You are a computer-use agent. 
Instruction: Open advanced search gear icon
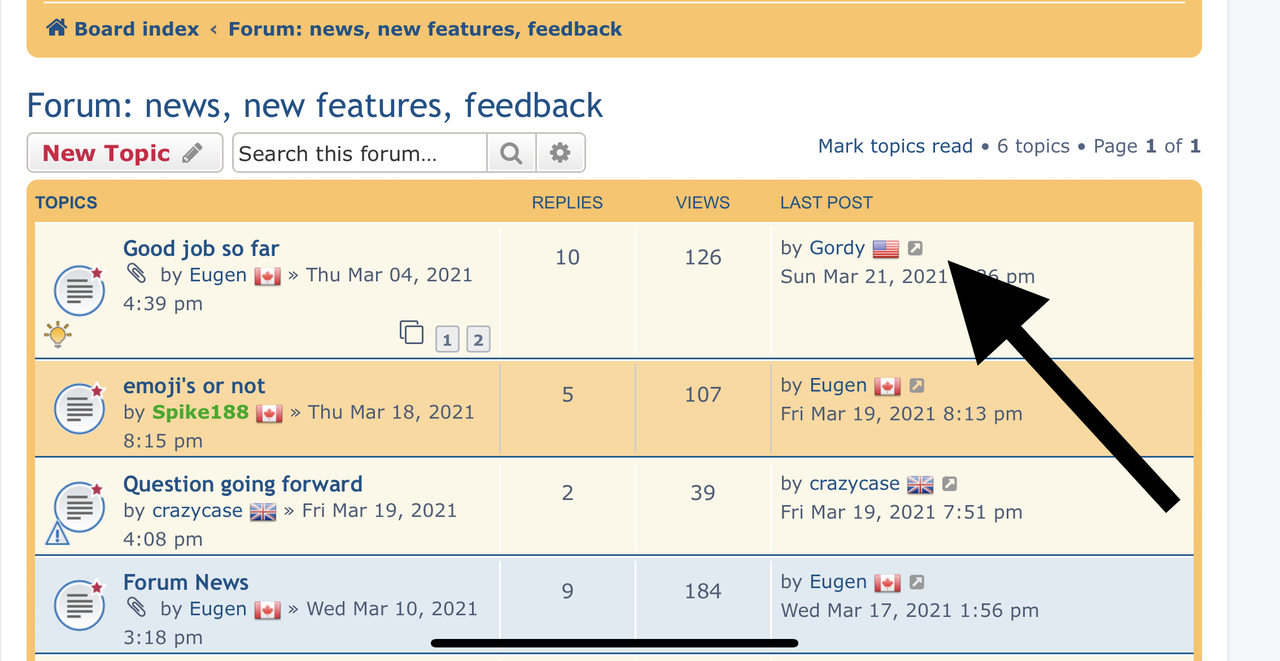pyautogui.click(x=560, y=153)
